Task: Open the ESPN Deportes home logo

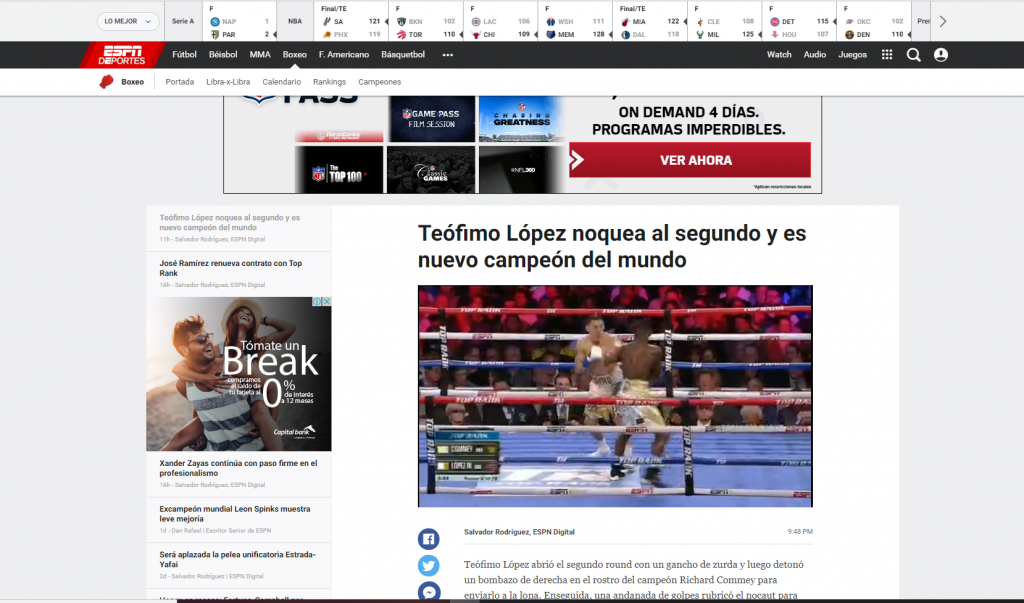Action: (121, 55)
